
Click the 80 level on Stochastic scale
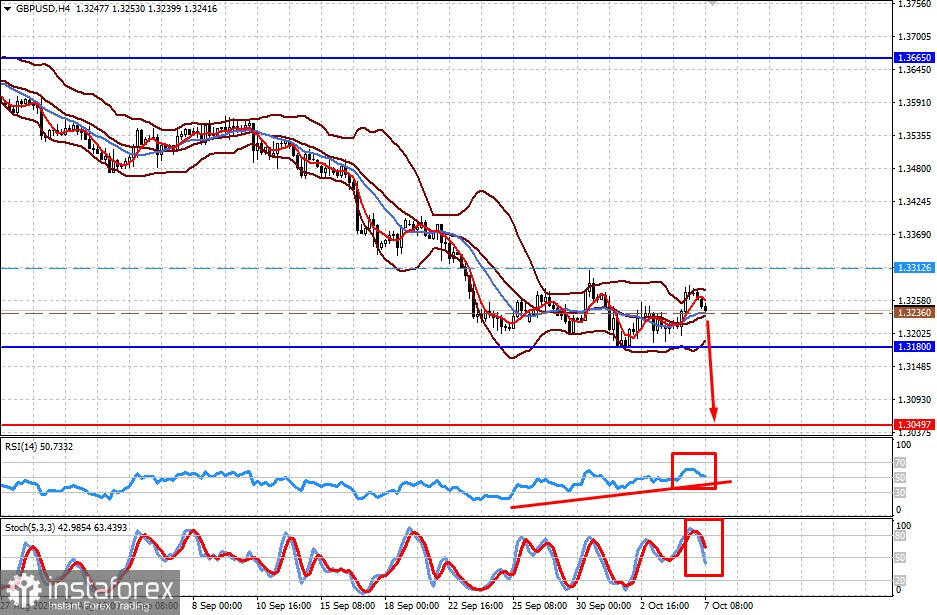pos(900,536)
